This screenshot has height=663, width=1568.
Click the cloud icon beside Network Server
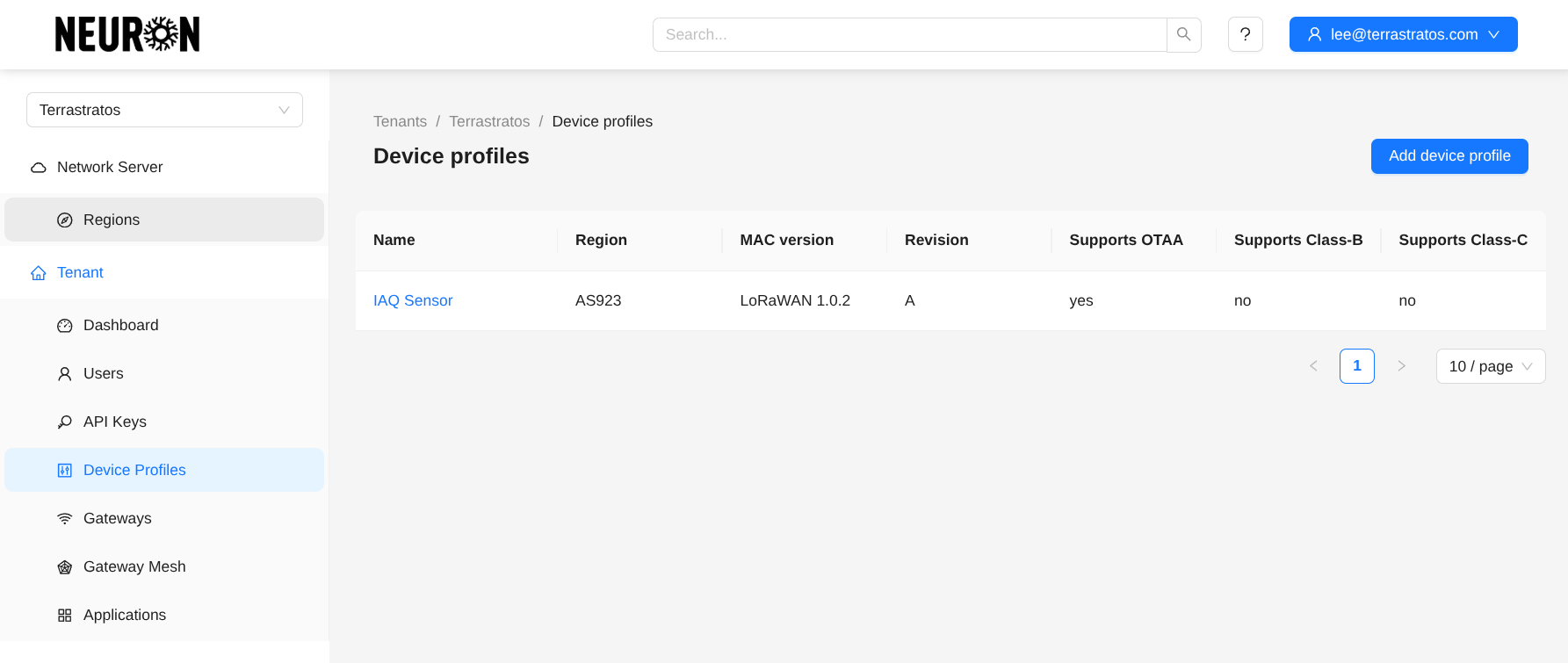pyautogui.click(x=39, y=168)
